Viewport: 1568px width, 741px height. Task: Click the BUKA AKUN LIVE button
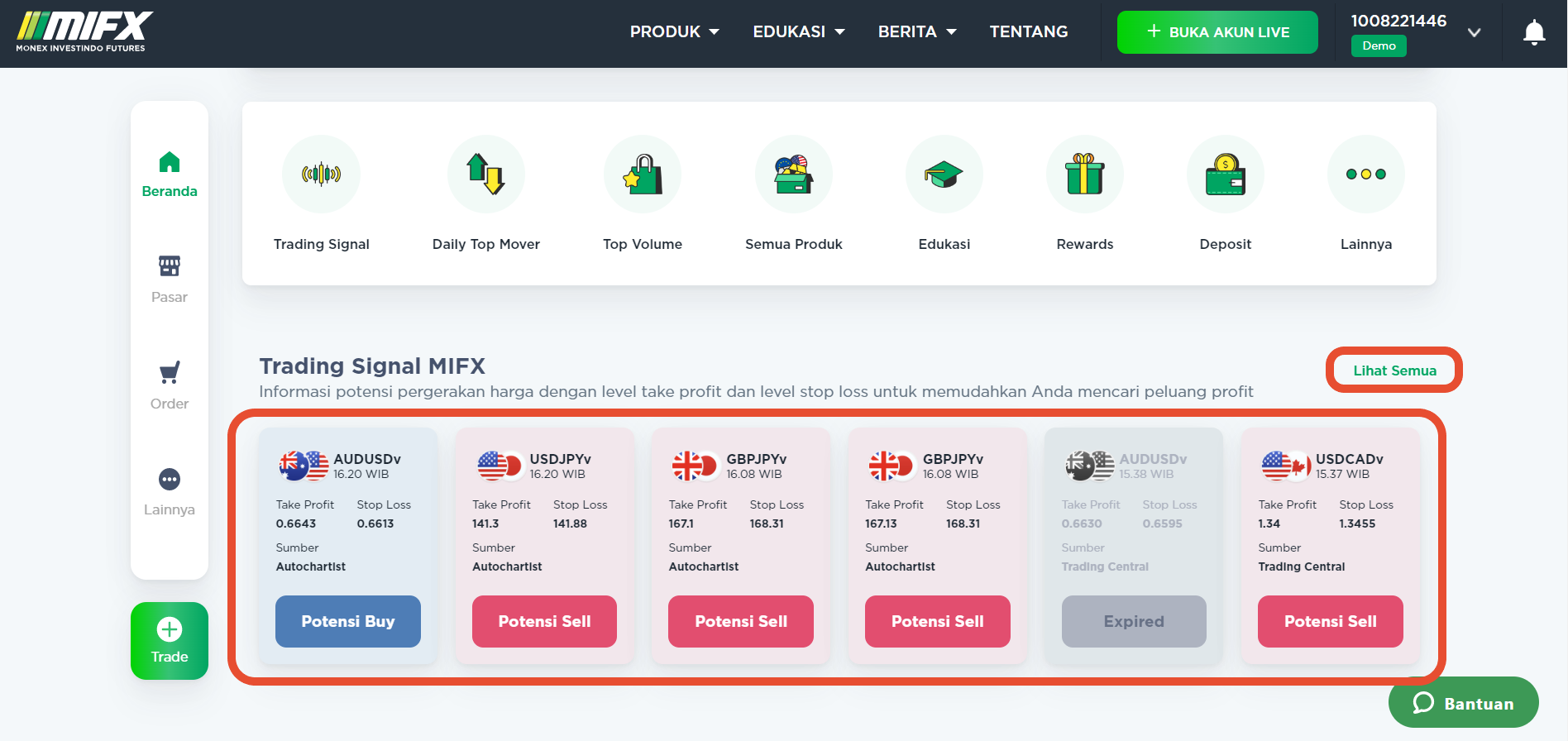pyautogui.click(x=1217, y=32)
